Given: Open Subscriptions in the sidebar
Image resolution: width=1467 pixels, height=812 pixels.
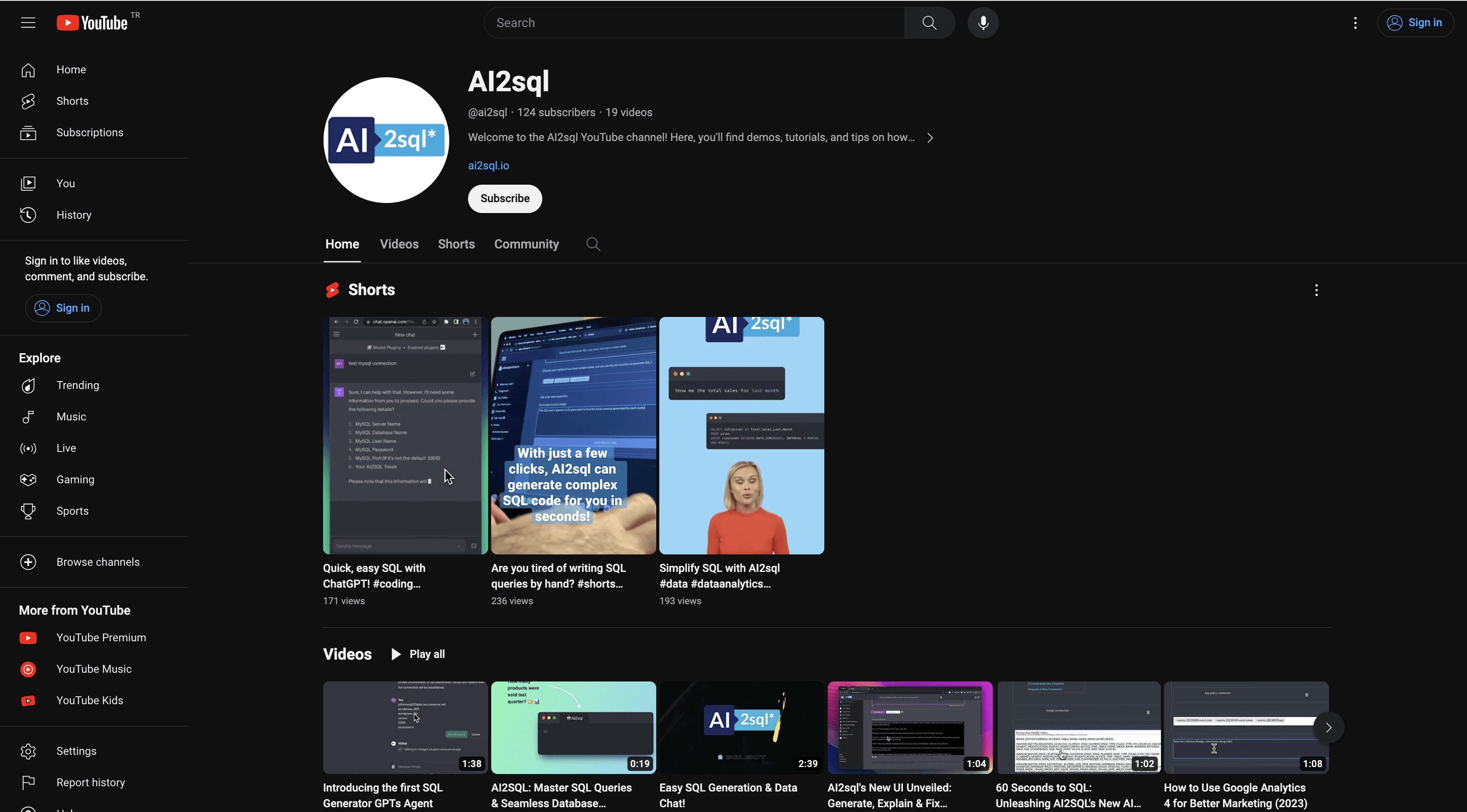Looking at the screenshot, I should (x=90, y=132).
